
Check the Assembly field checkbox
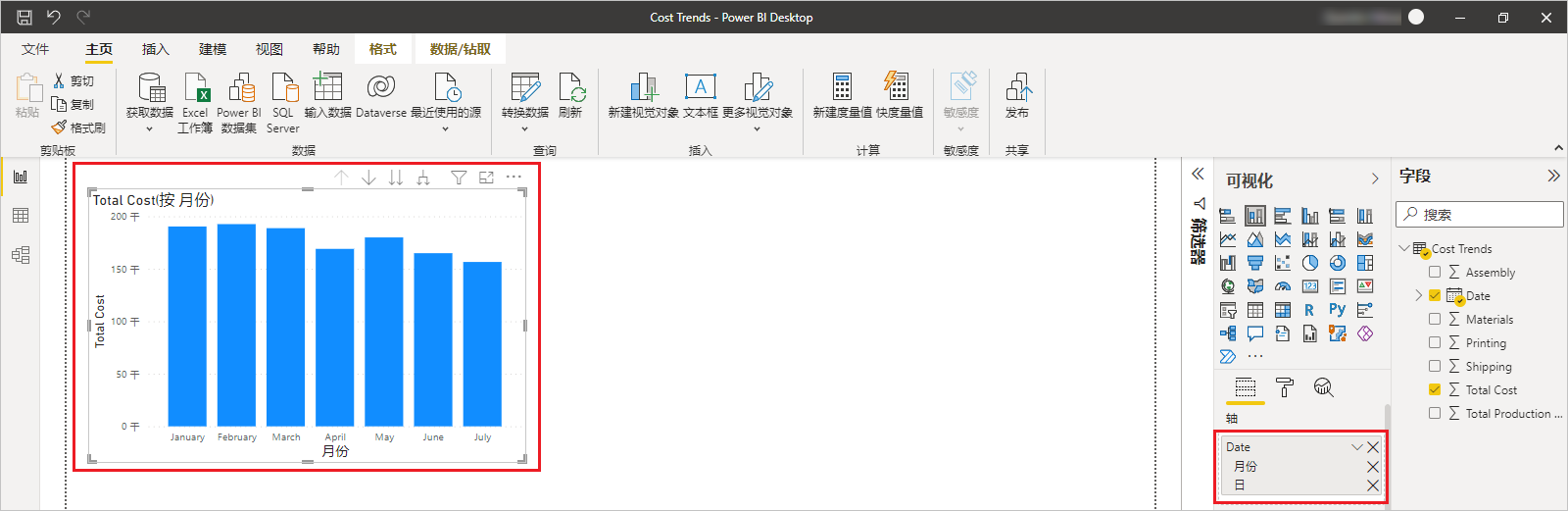point(1435,272)
